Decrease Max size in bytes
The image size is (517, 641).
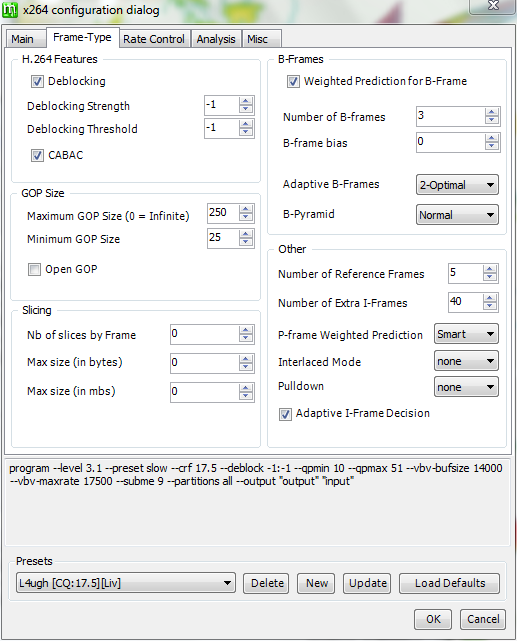246,367
